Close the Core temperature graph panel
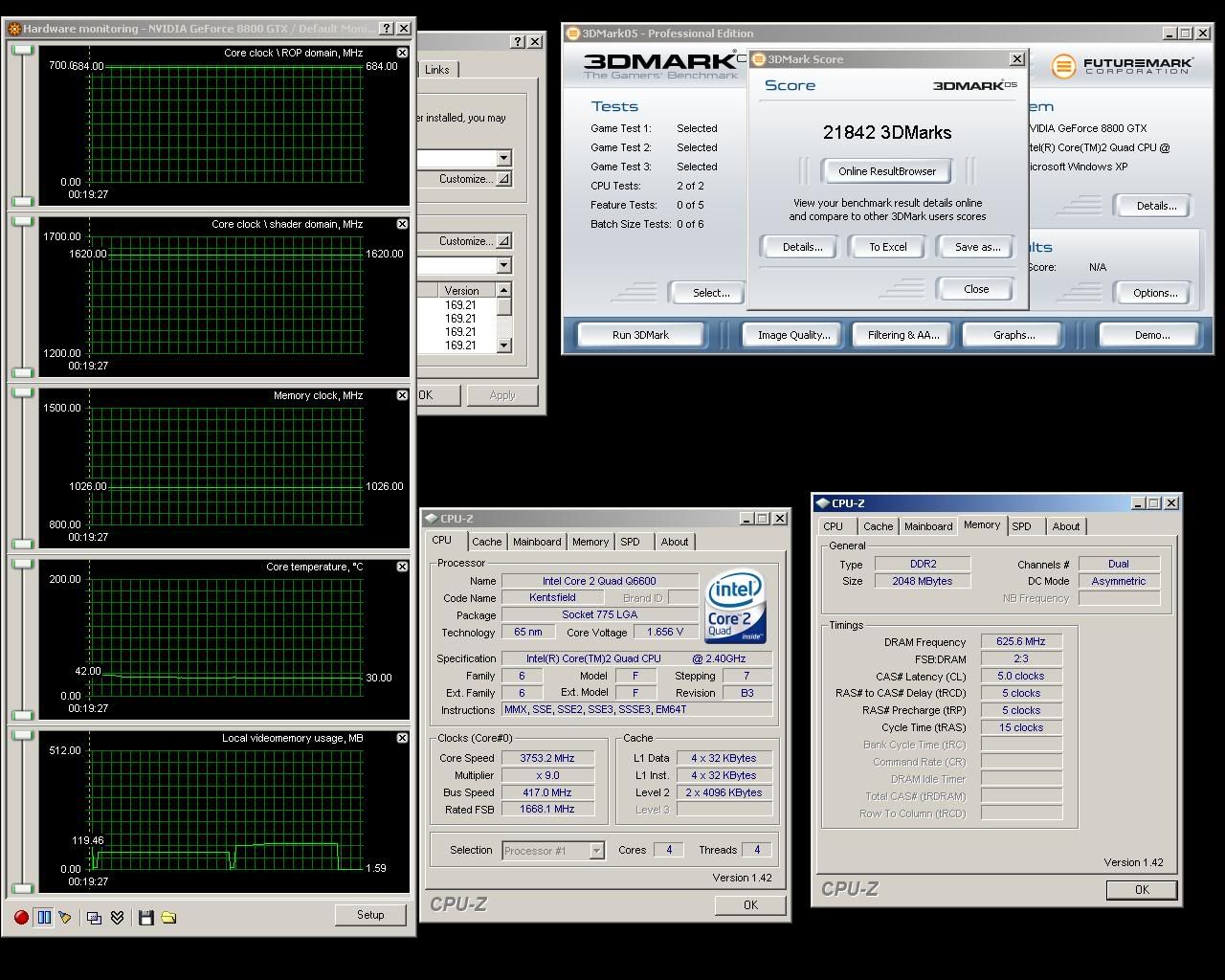This screenshot has height=980, width=1225. click(x=402, y=567)
